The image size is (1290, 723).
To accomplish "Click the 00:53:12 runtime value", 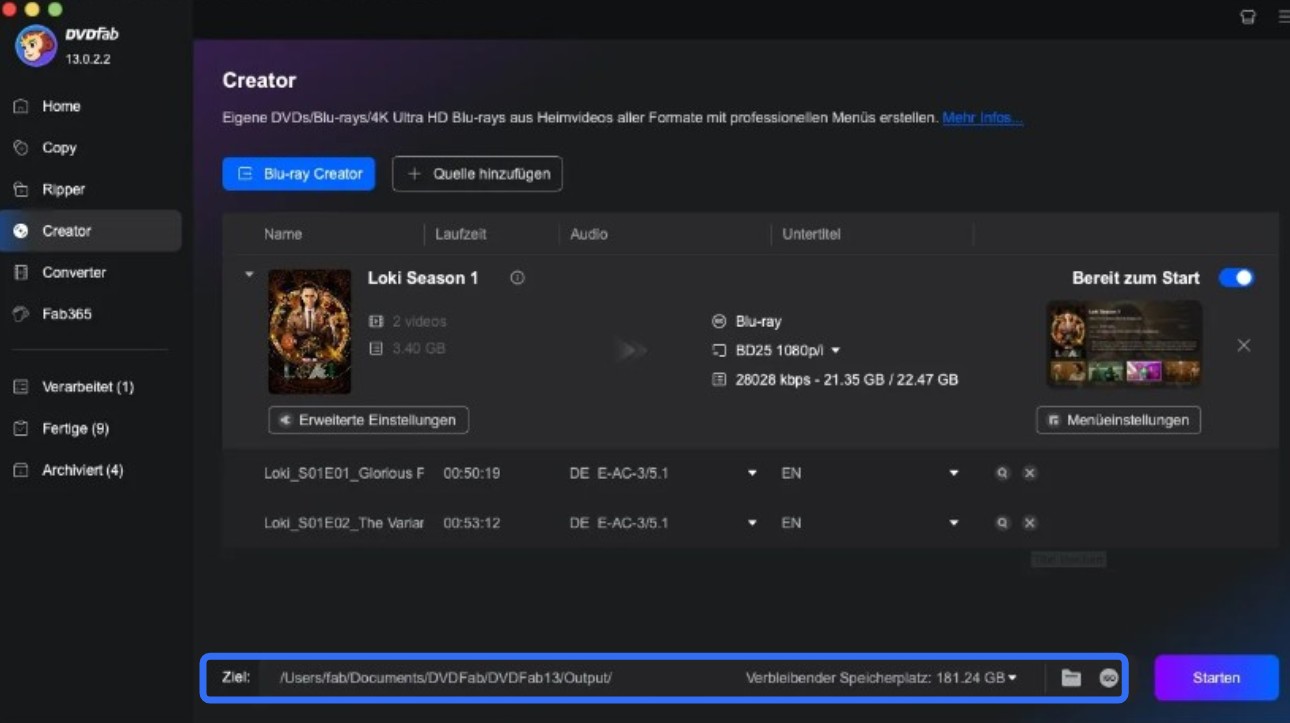I will tap(472, 523).
